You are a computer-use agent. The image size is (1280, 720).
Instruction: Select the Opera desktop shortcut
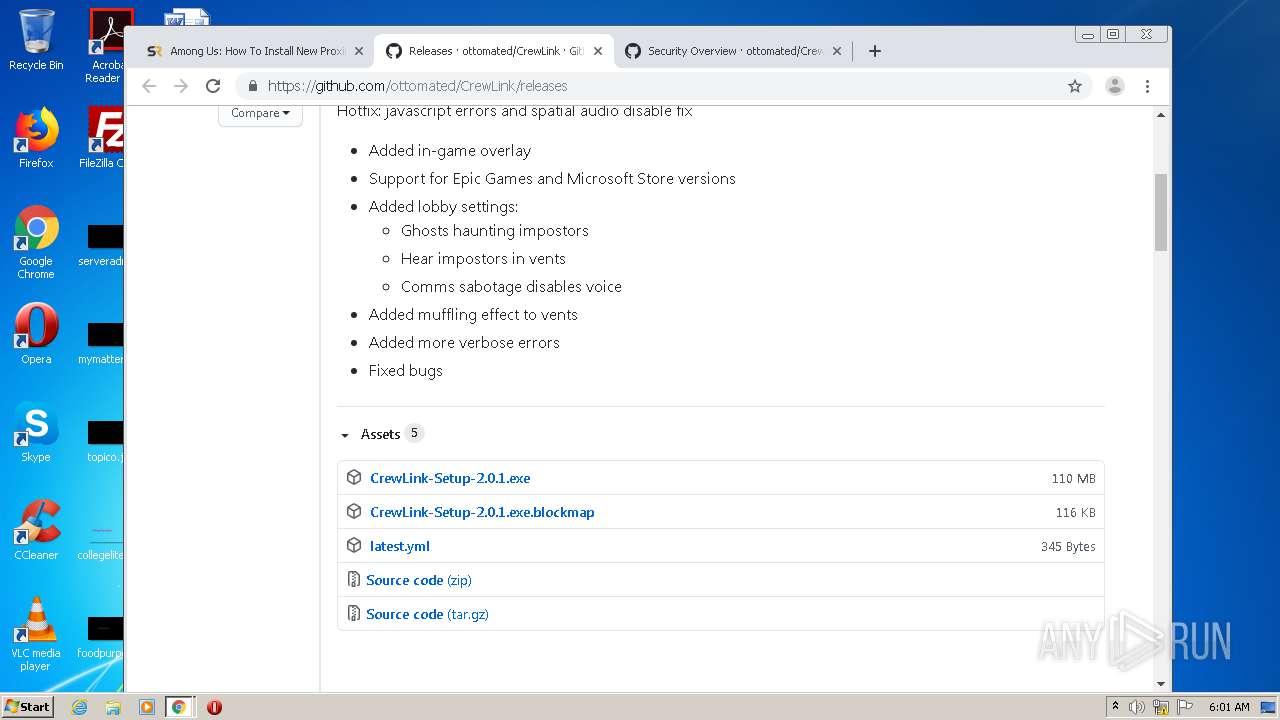click(36, 334)
